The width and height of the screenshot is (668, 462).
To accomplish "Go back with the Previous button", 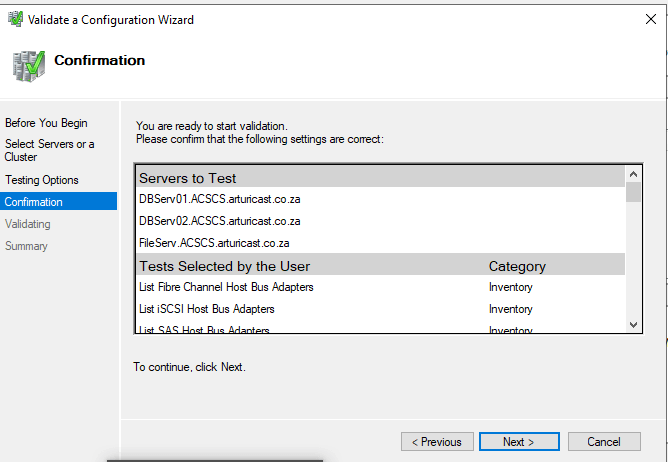I will pos(437,441).
